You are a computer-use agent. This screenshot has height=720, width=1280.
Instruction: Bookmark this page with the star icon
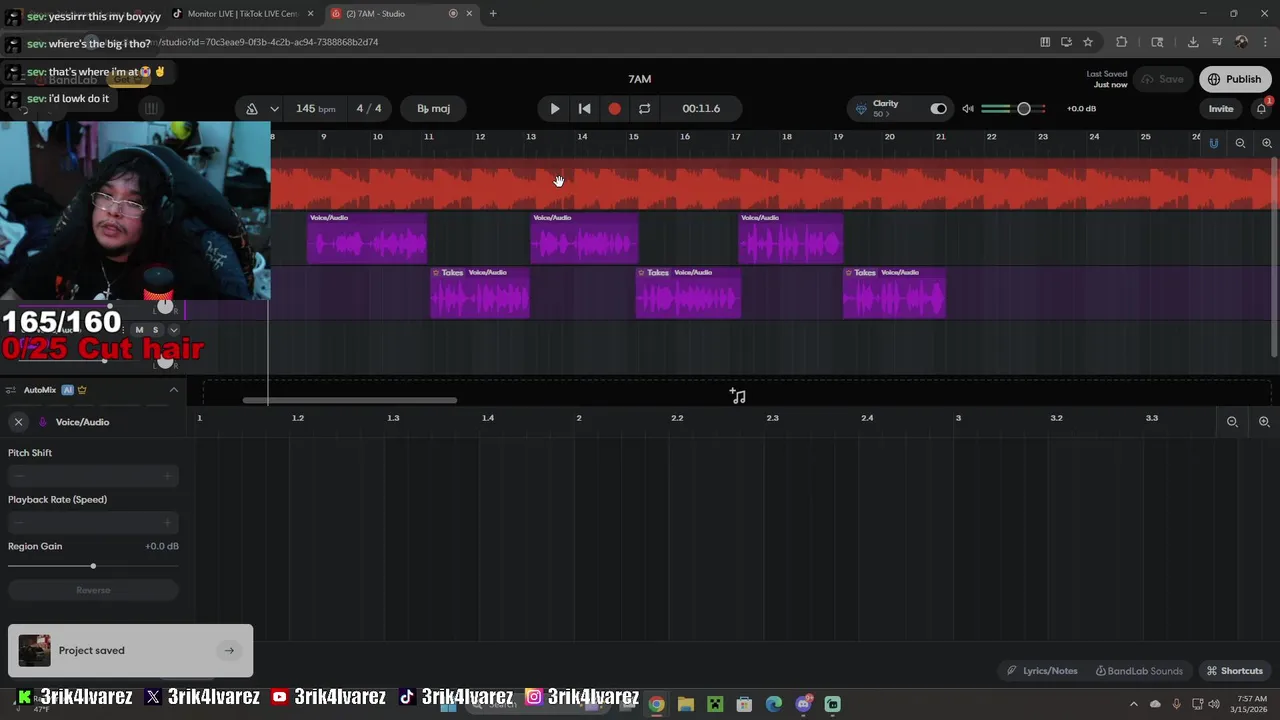pyautogui.click(x=1088, y=42)
